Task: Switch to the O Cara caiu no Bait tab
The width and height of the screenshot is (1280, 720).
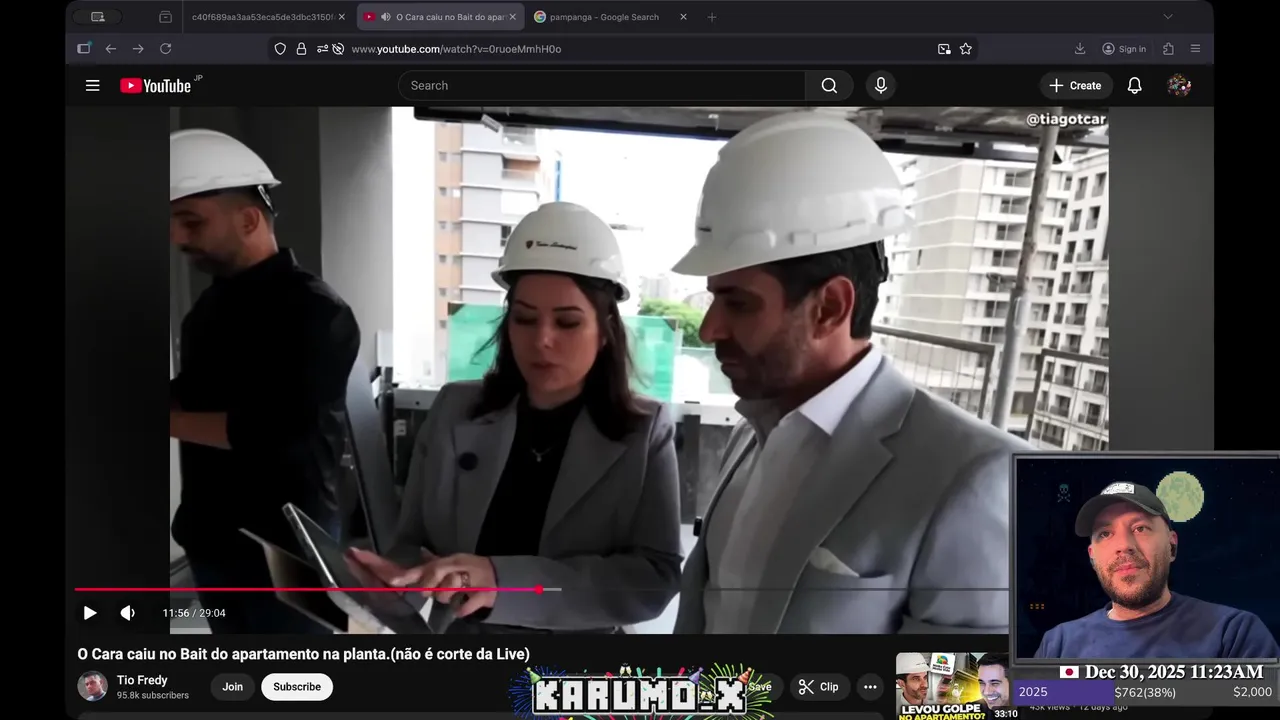Action: coord(440,17)
